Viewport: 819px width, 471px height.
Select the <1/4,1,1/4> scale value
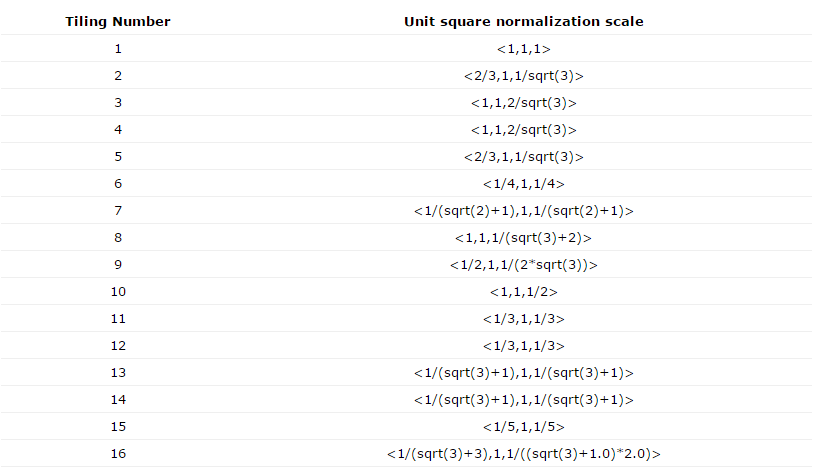(523, 183)
